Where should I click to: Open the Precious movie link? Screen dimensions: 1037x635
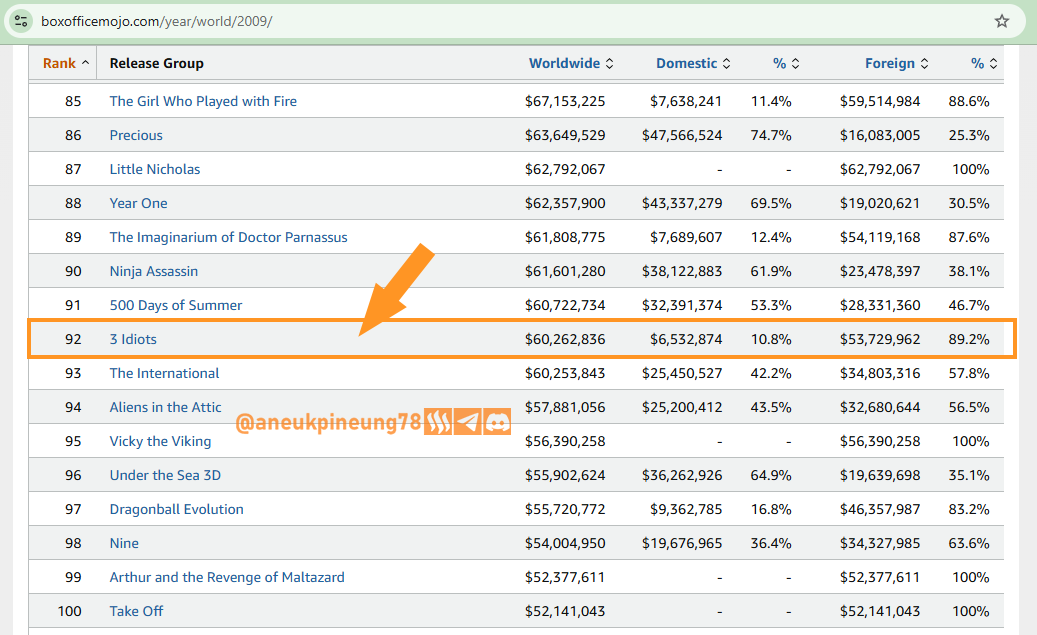(136, 135)
